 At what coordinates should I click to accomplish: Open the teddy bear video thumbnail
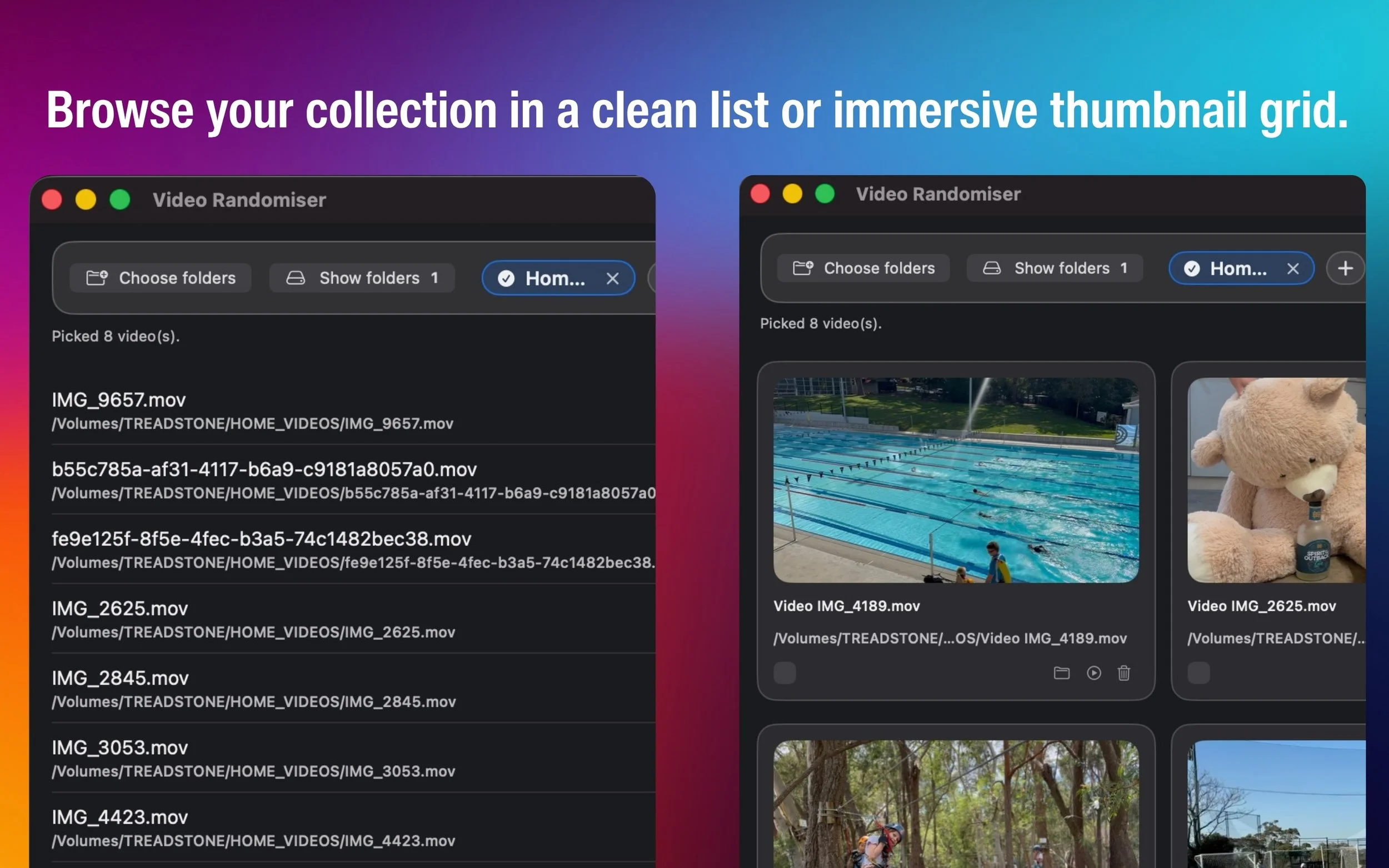click(1276, 480)
